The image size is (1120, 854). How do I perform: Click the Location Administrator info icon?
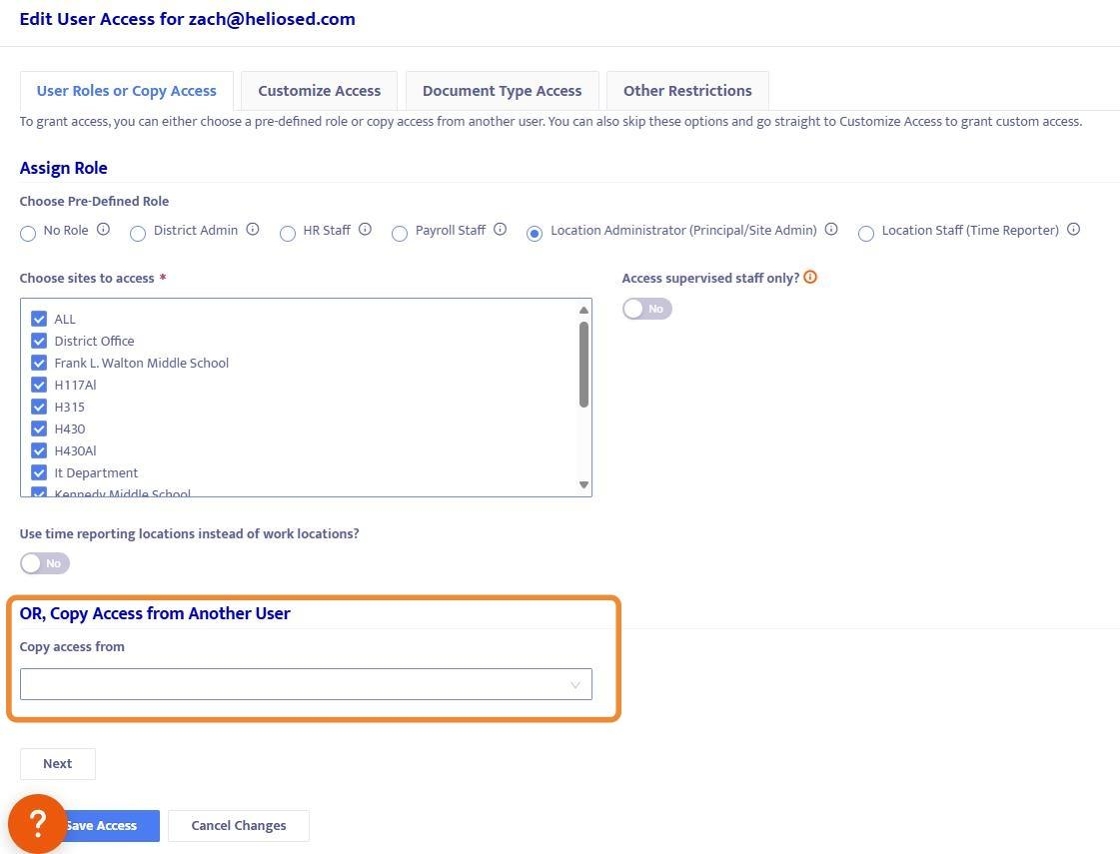[831, 230]
